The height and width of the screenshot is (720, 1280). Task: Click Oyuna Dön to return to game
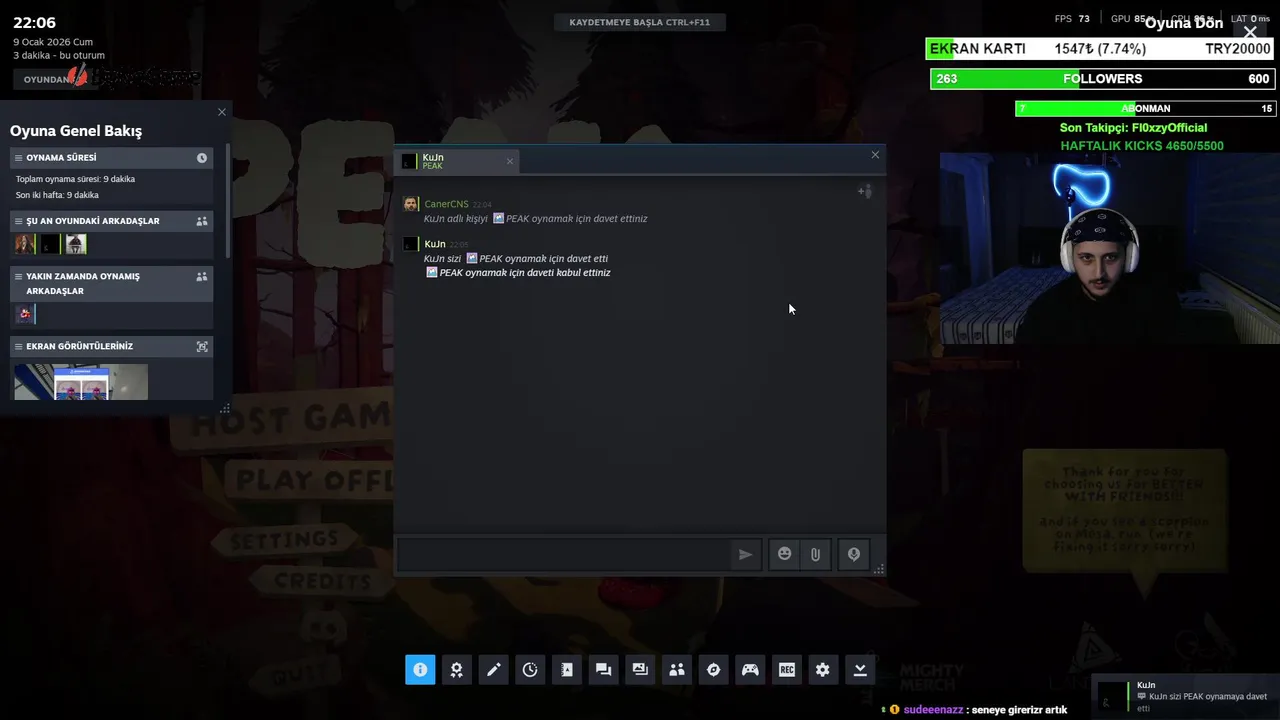(x=1183, y=23)
